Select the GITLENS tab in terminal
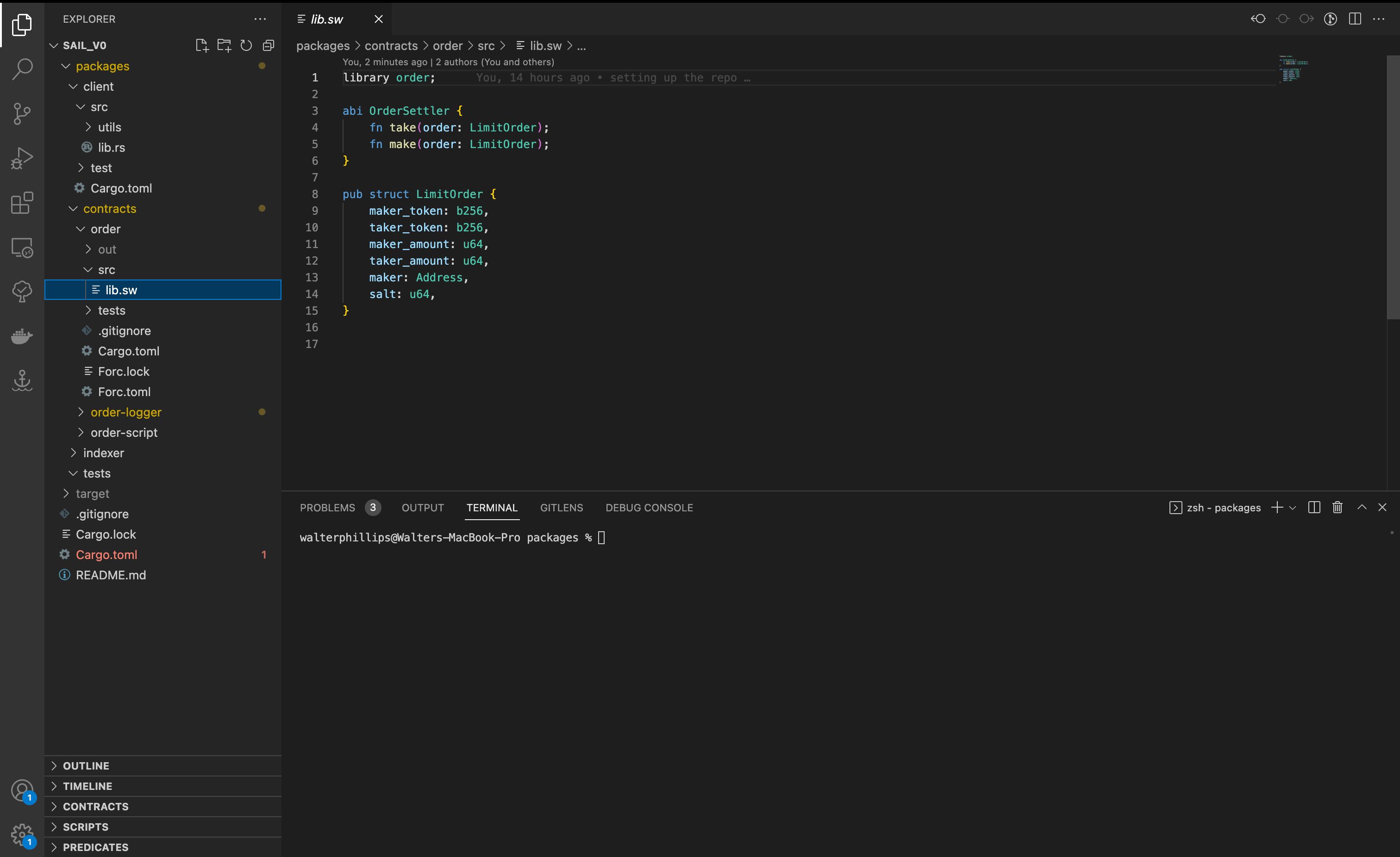 pyautogui.click(x=562, y=507)
